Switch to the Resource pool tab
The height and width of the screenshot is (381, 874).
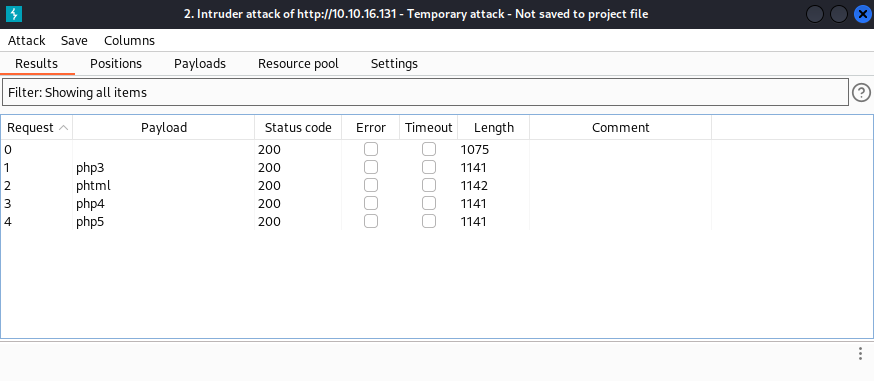point(298,64)
